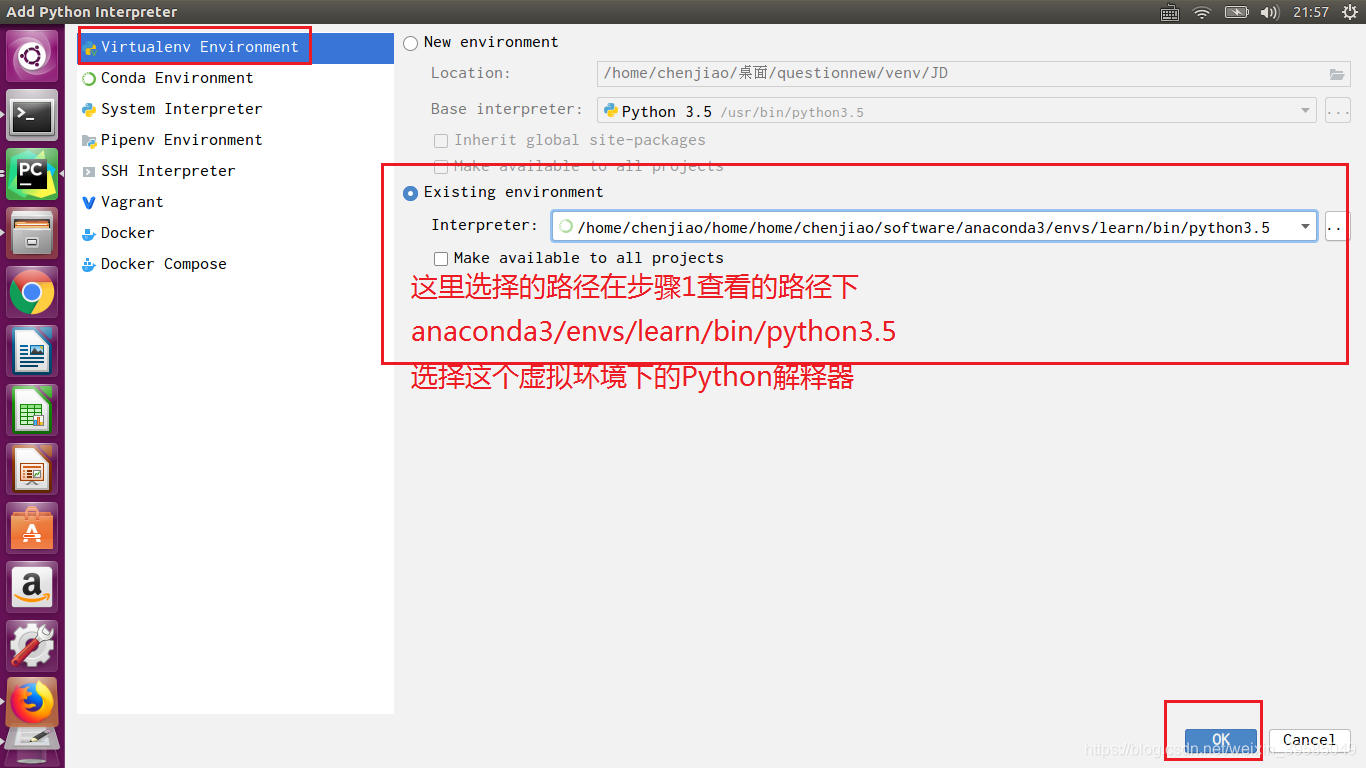Select Conda Environment in sidebar
The width and height of the screenshot is (1366, 768).
tap(236, 78)
